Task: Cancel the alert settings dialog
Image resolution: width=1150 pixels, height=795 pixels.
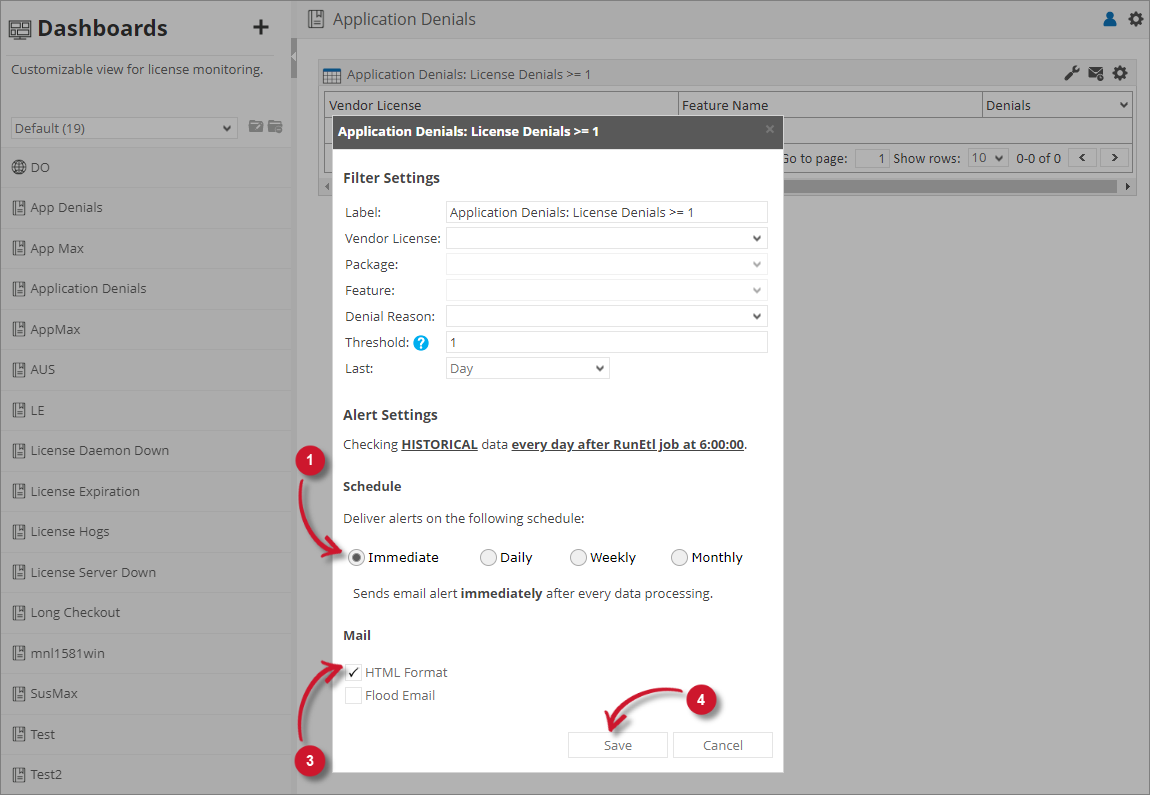Action: point(722,745)
